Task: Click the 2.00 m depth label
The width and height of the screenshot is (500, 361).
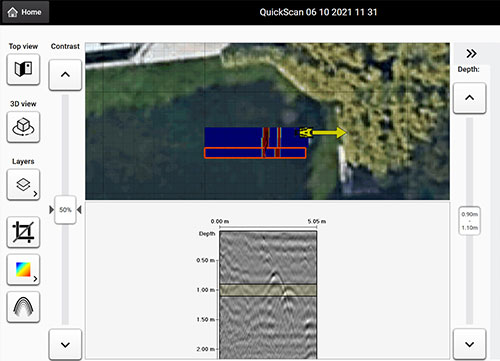Action: [x=206, y=349]
